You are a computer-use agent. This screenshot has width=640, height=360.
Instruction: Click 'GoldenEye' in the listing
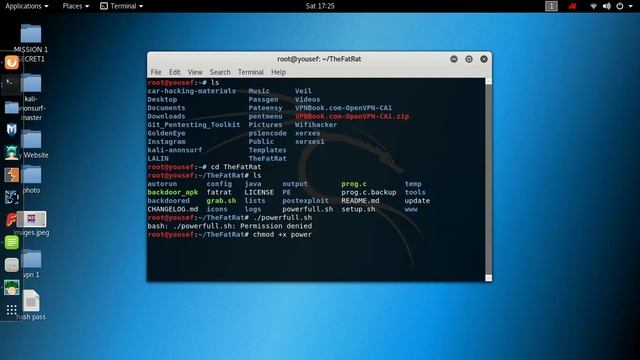tap(166, 133)
